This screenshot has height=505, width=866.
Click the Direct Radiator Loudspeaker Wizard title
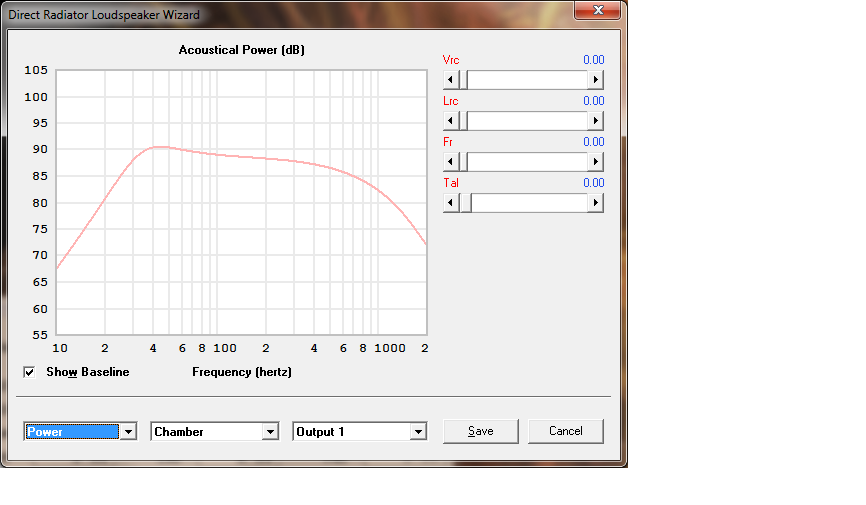click(104, 15)
